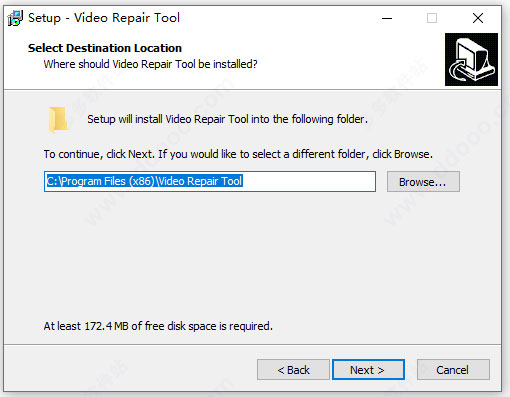Click the yellow folder icon
The width and height of the screenshot is (510, 397).
point(57,120)
